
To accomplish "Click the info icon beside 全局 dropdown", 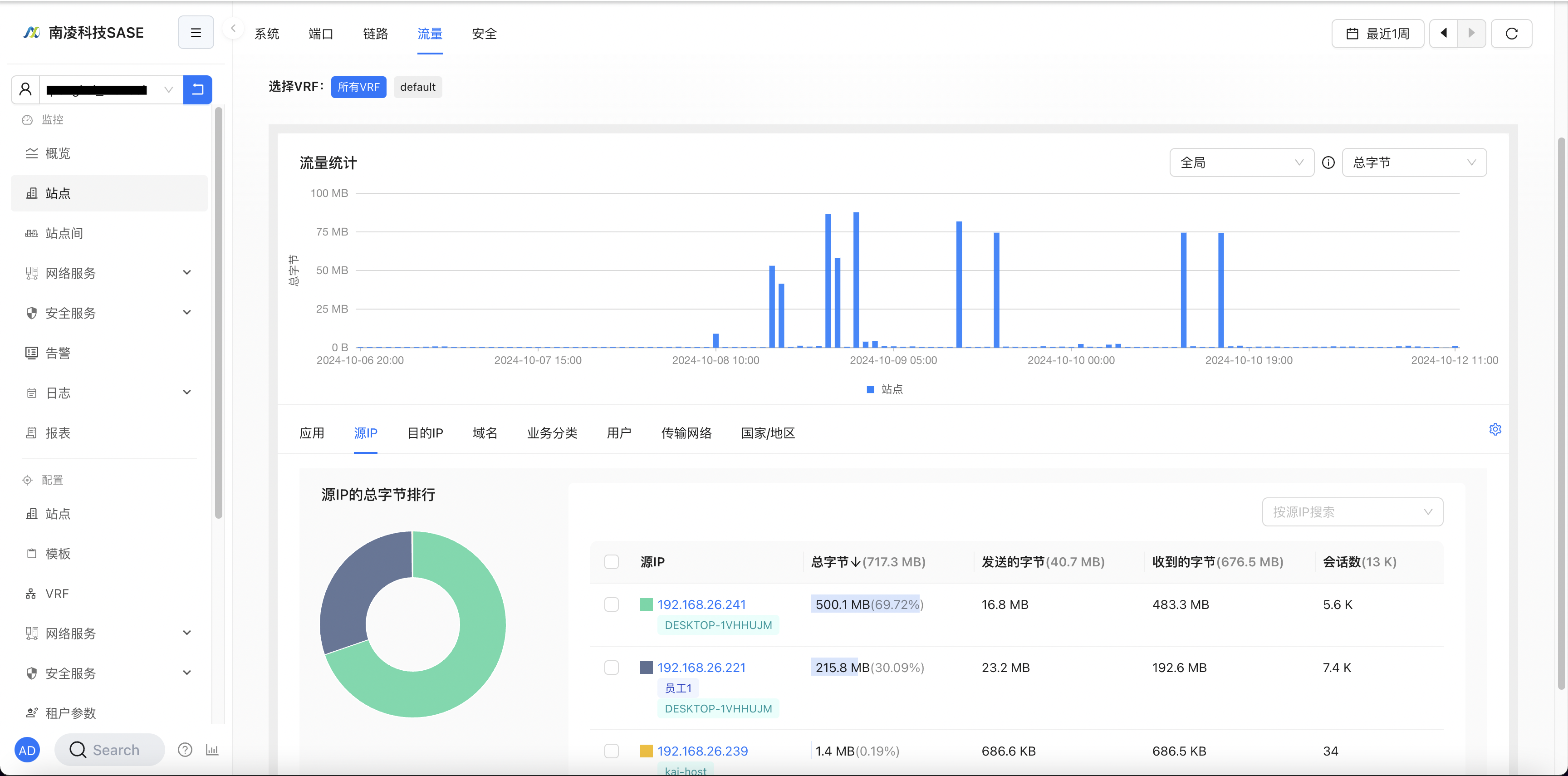I will tap(1328, 162).
